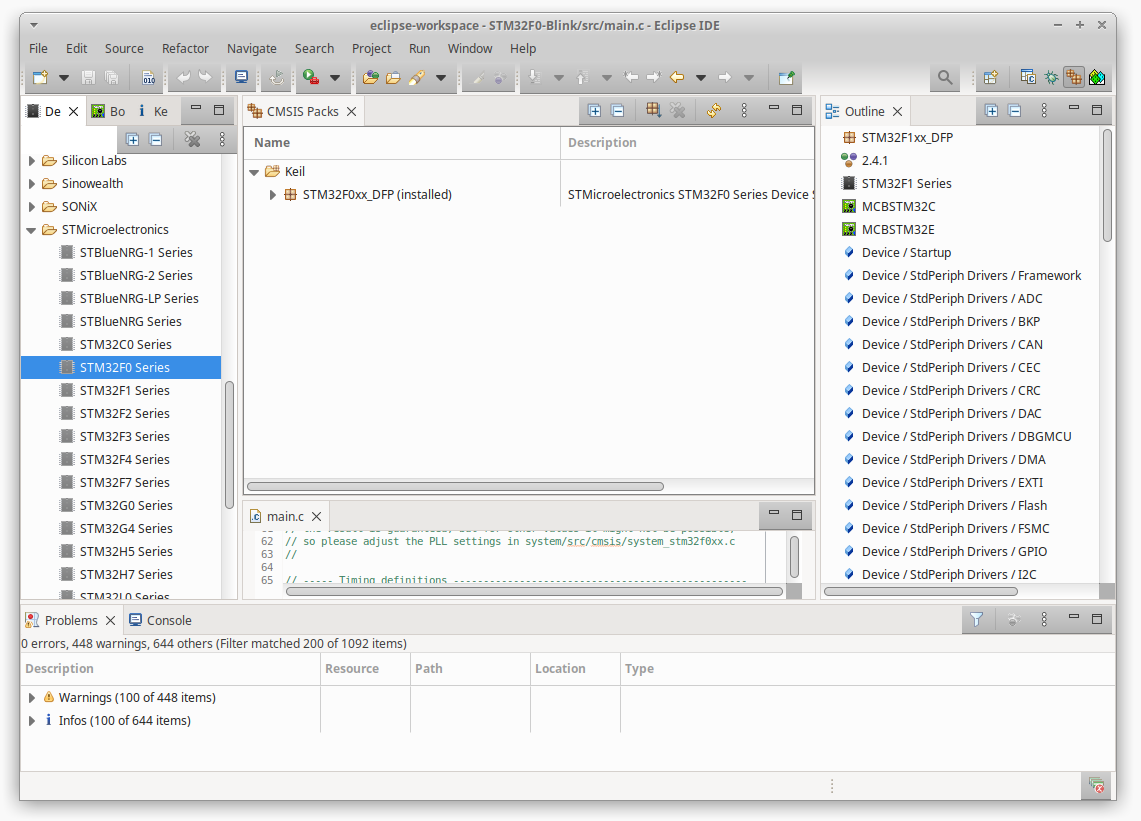1141x821 pixels.
Task: Click the refresh icon in CMSIS Packs toolbar
Action: [x=714, y=111]
